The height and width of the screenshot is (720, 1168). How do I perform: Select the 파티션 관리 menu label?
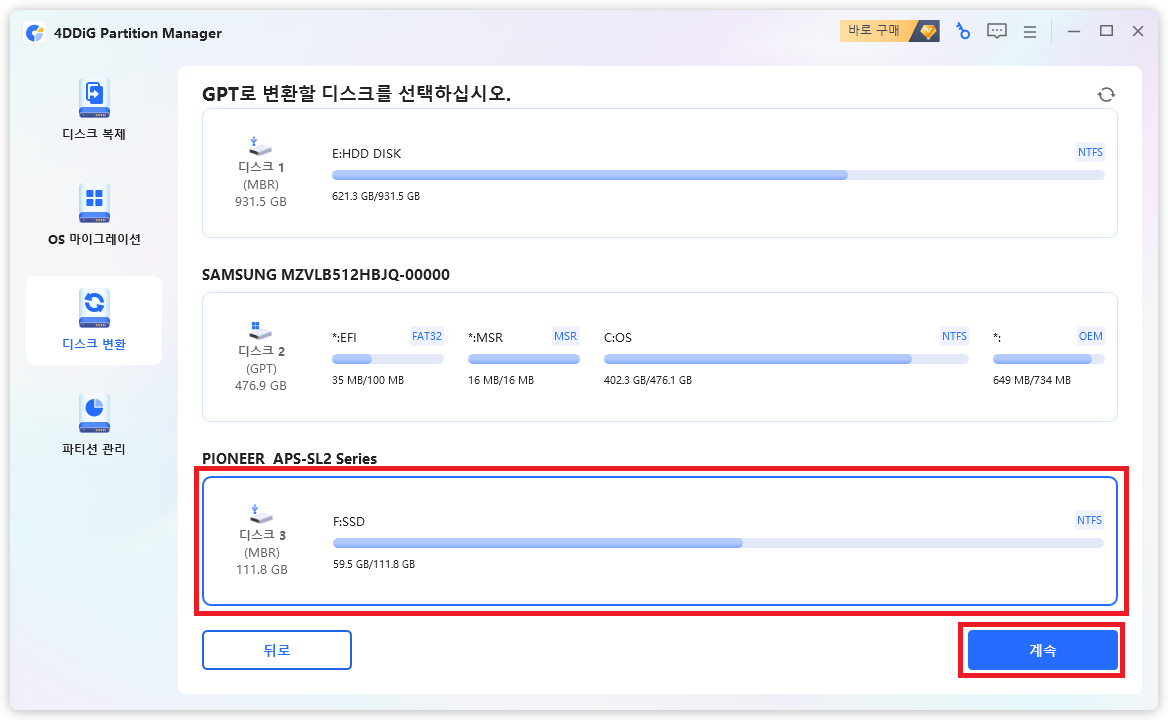[x=94, y=449]
